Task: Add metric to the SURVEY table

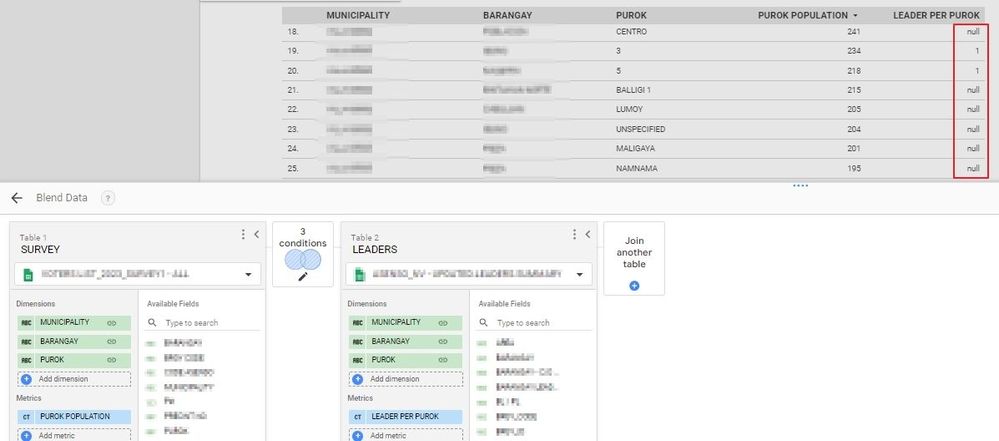Action: 74,435
